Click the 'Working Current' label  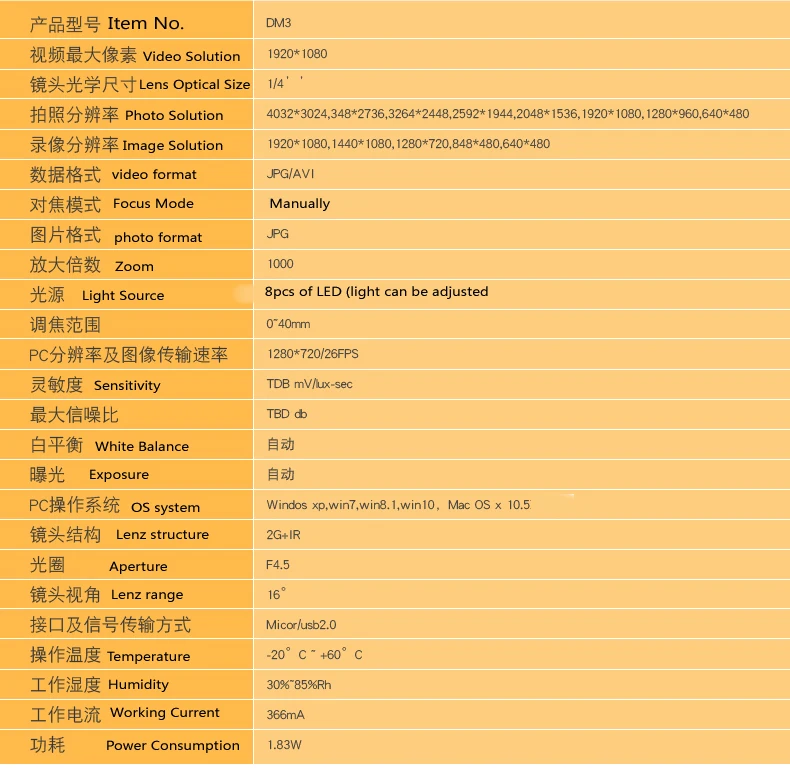[165, 713]
